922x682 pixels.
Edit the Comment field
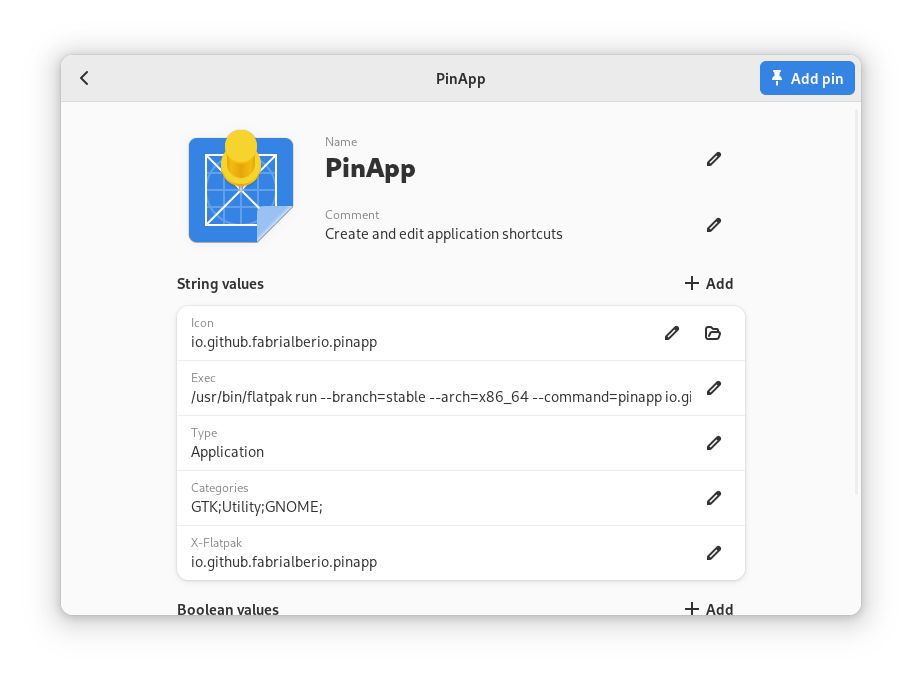714,225
